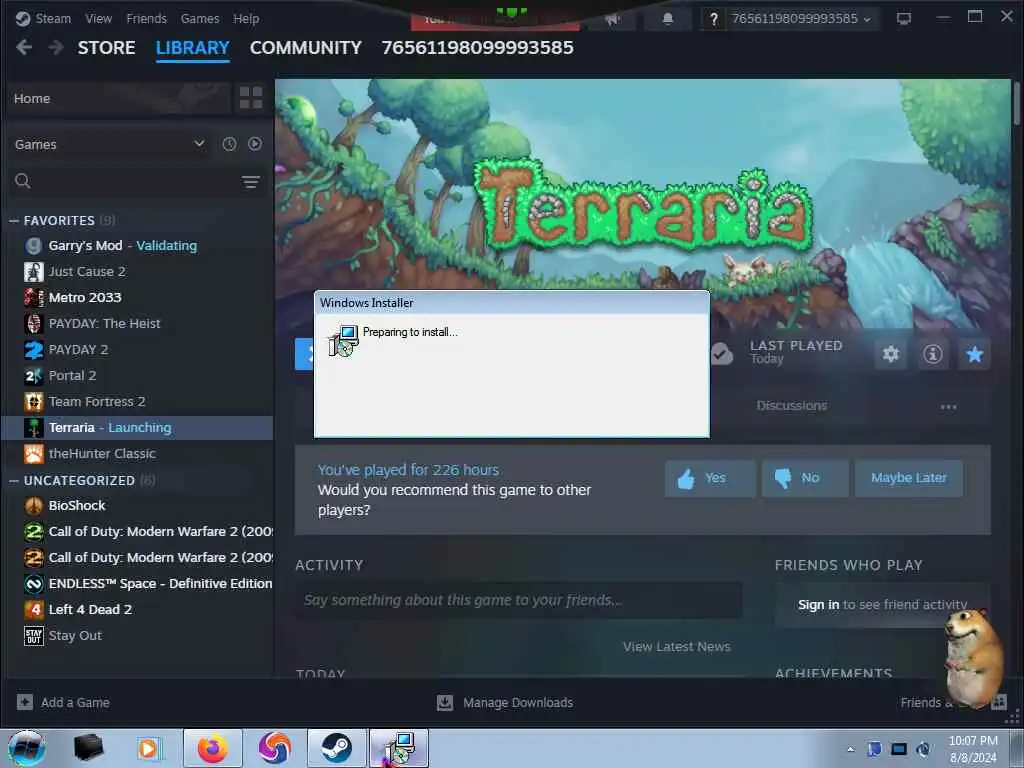Select theHunter Classic
Image resolution: width=1024 pixels, height=768 pixels.
click(137, 453)
